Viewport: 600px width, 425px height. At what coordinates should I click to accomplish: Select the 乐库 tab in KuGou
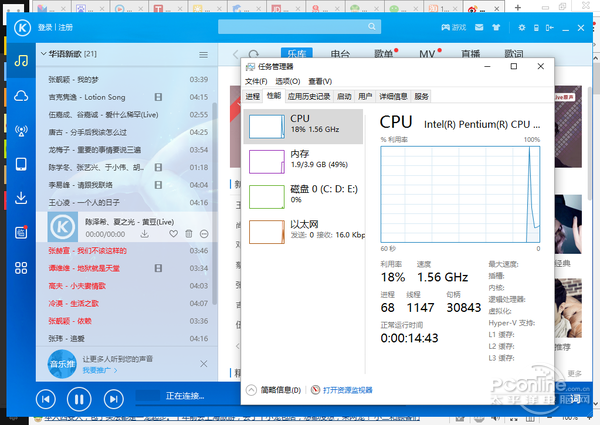[x=297, y=54]
